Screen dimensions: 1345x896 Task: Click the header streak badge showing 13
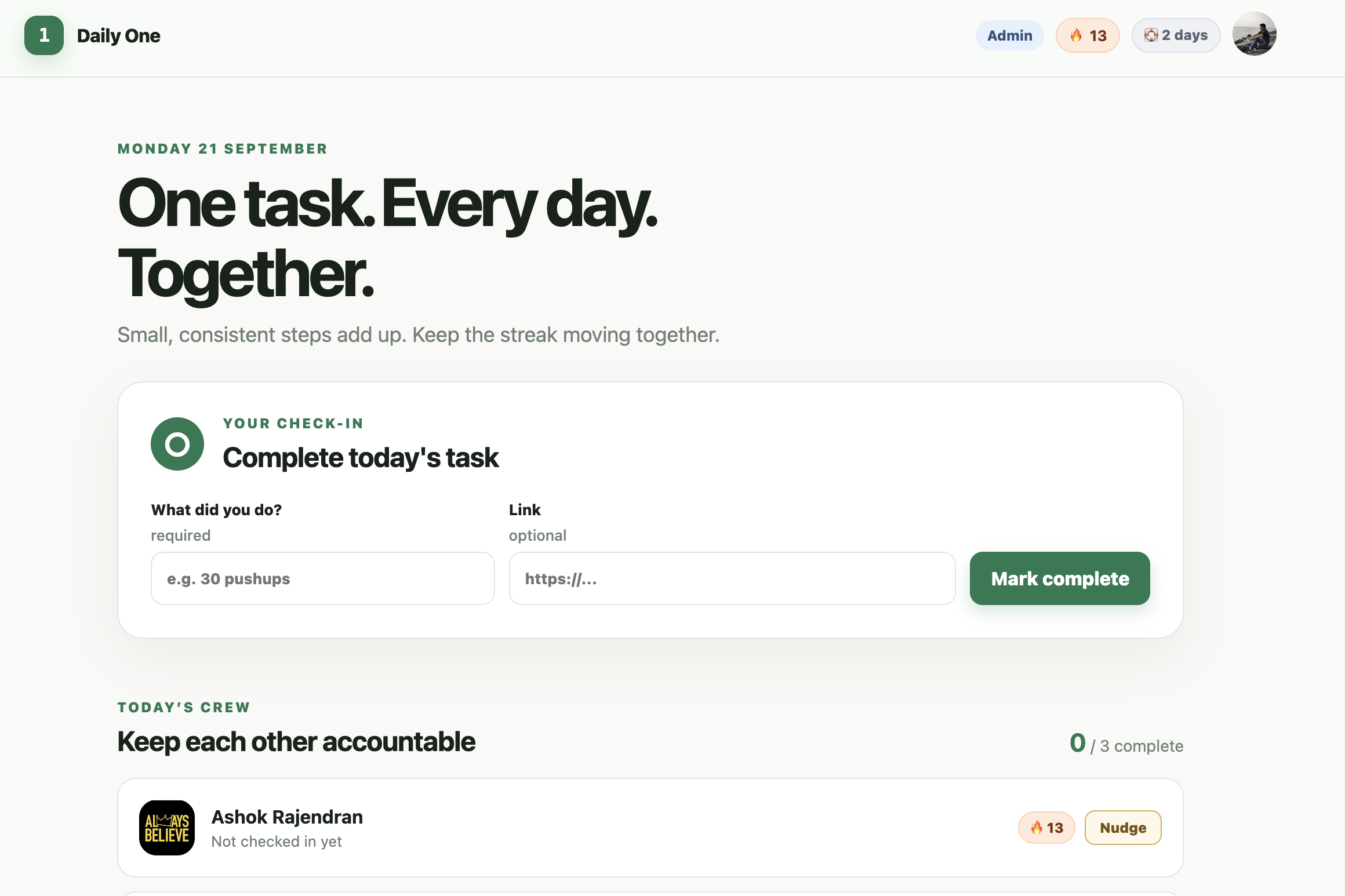(1088, 35)
